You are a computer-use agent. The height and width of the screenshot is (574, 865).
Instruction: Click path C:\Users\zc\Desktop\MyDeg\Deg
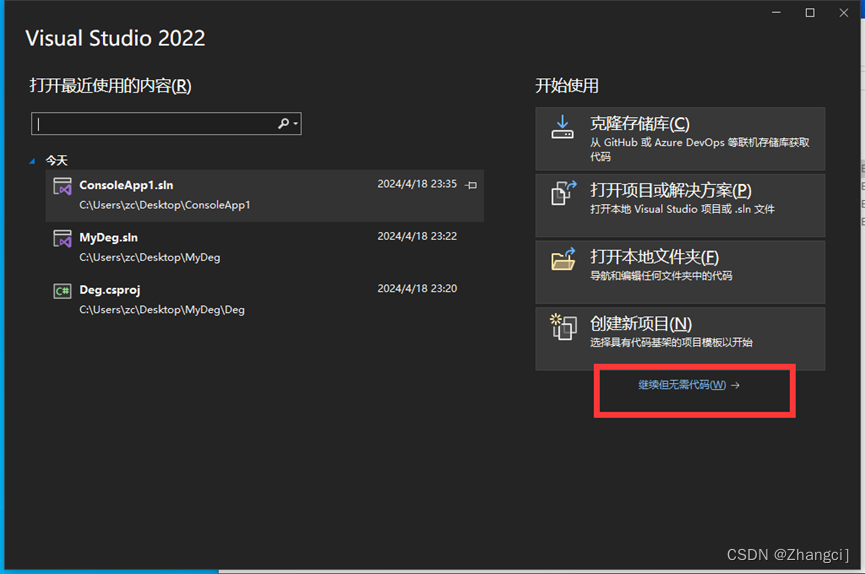coord(162,310)
